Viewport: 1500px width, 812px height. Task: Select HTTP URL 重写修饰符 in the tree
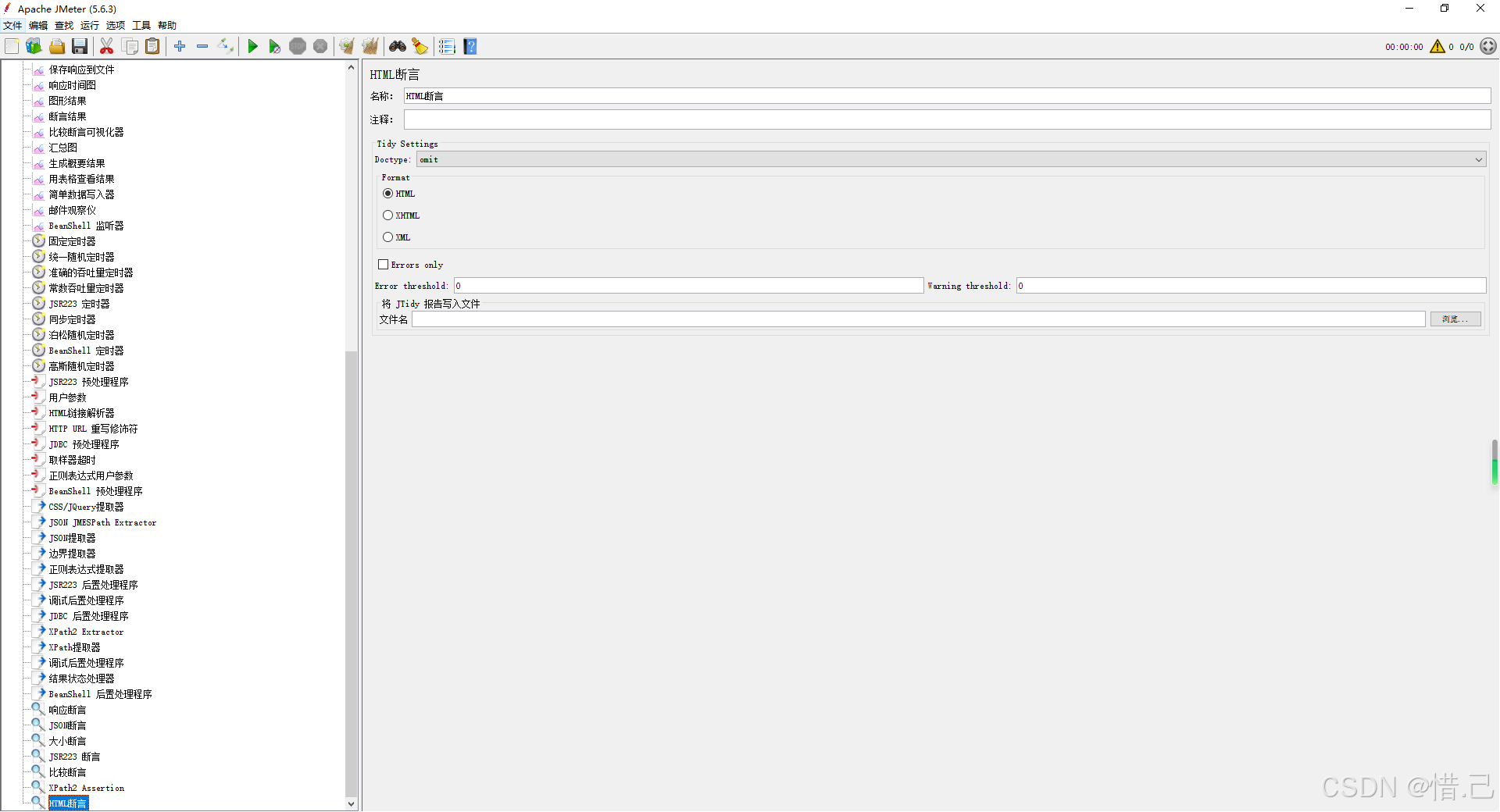tap(93, 429)
